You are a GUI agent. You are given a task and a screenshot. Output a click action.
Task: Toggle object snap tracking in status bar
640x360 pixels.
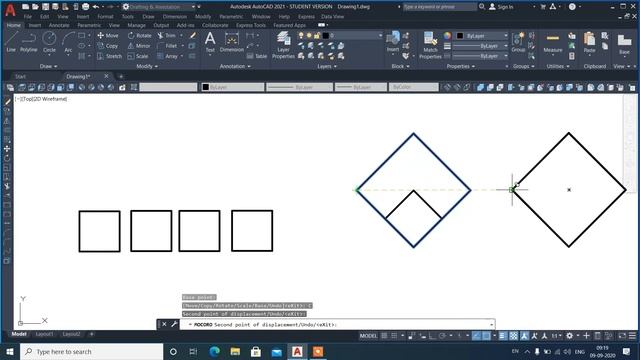point(476,336)
